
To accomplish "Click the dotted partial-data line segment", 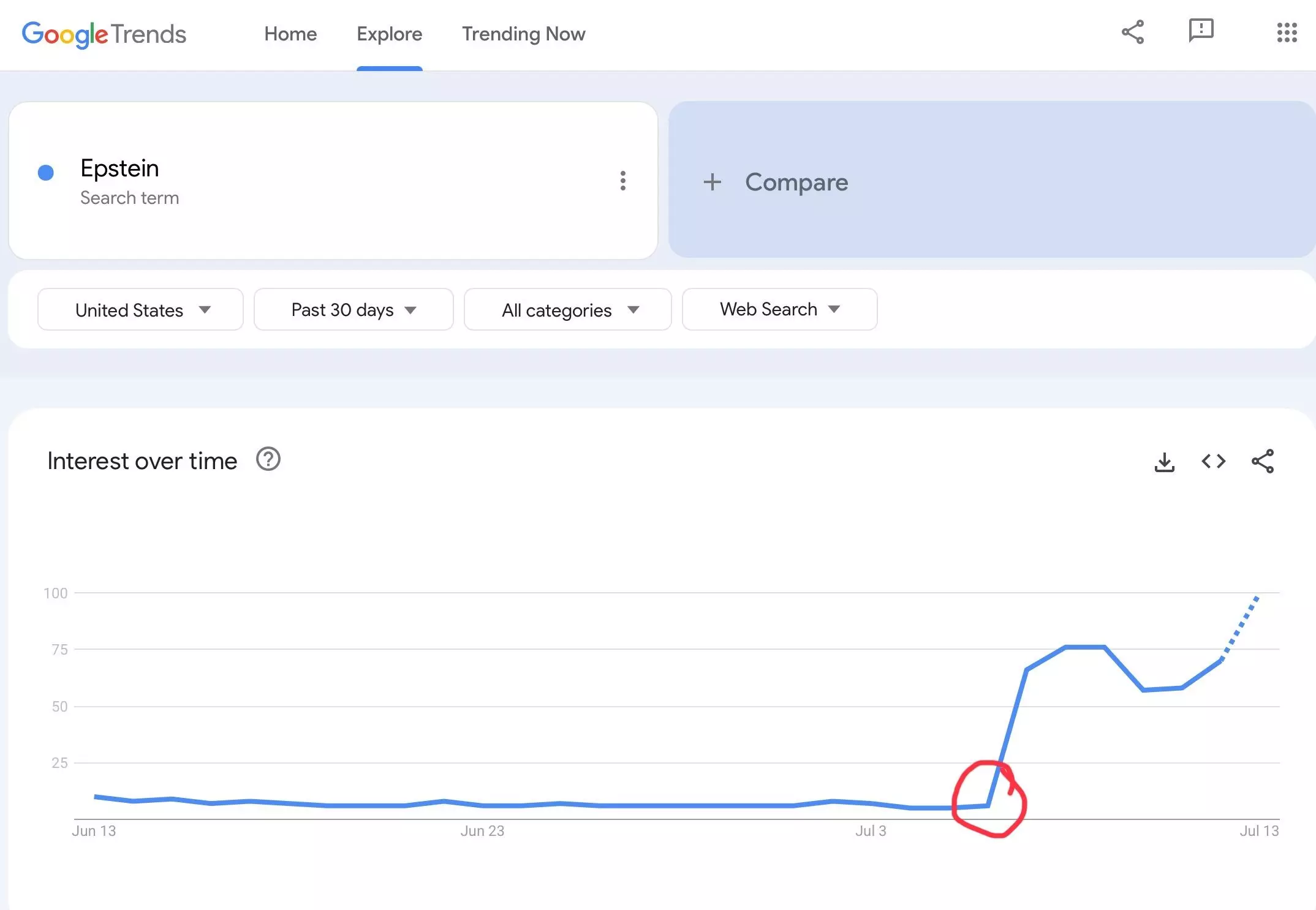I will tap(1239, 628).
